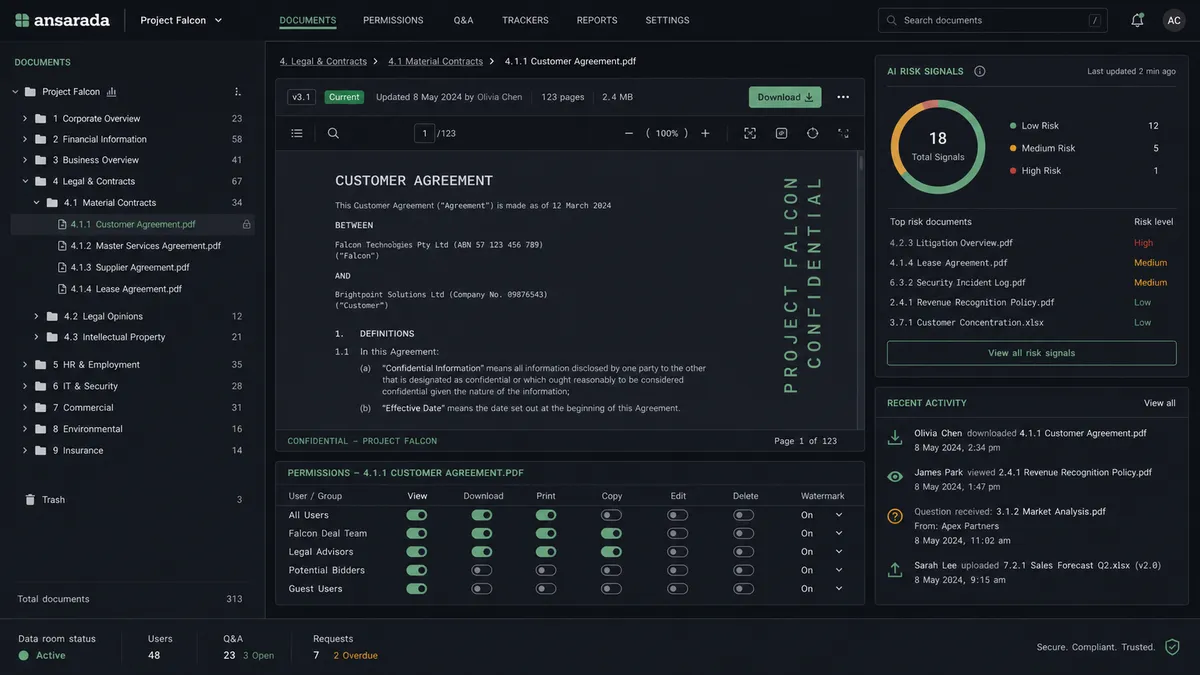Open Watermark dropdown for Guest Users
The image size is (1200, 675).
[x=838, y=589]
